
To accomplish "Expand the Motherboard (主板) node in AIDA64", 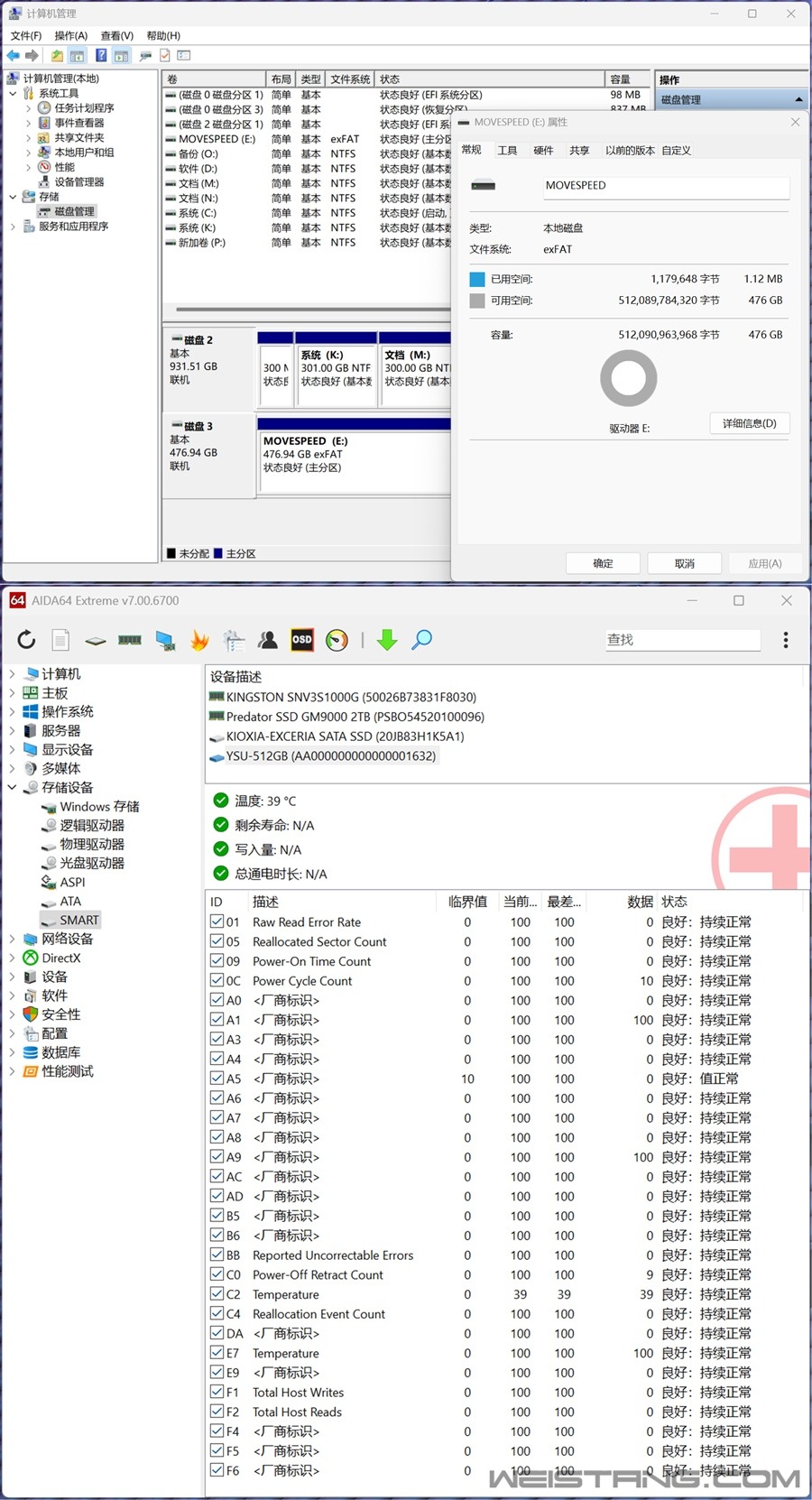I will pyautogui.click(x=12, y=693).
